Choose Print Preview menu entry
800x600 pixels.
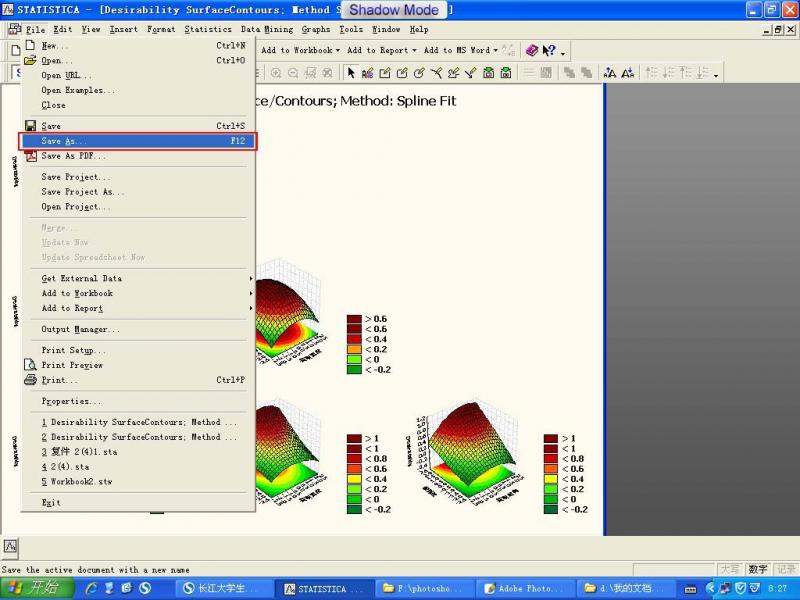[138, 365]
